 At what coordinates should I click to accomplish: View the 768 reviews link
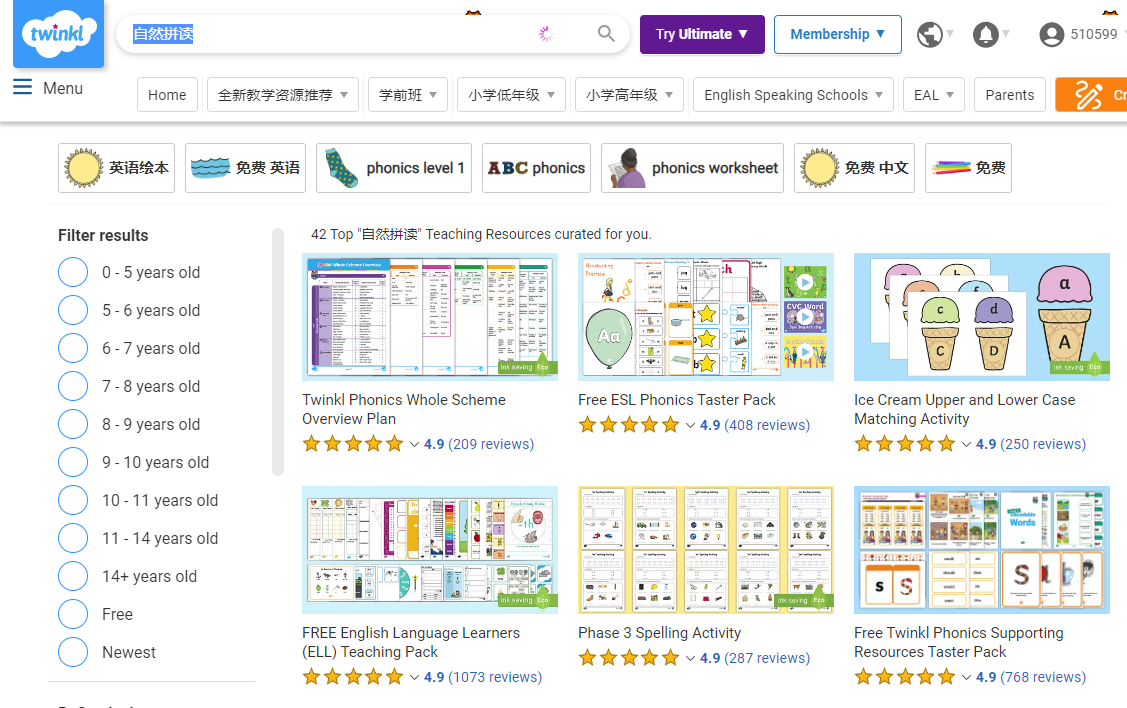click(x=1043, y=677)
